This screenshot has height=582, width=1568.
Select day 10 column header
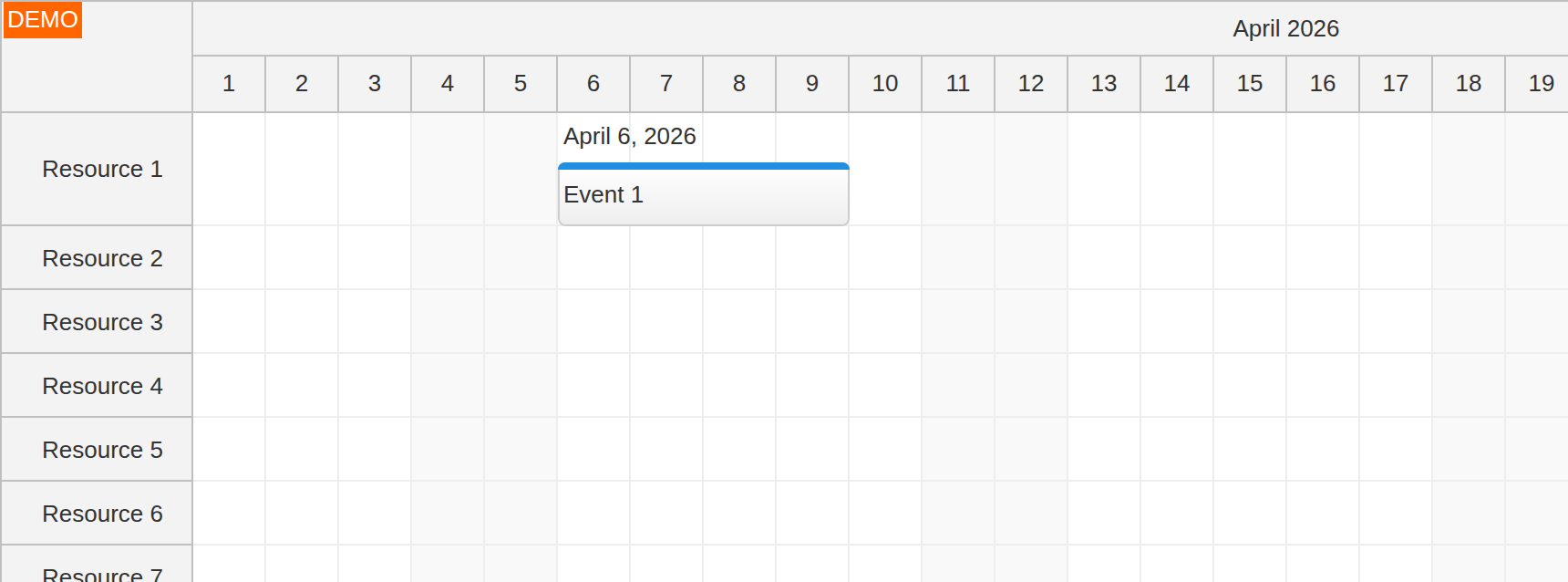tap(884, 84)
